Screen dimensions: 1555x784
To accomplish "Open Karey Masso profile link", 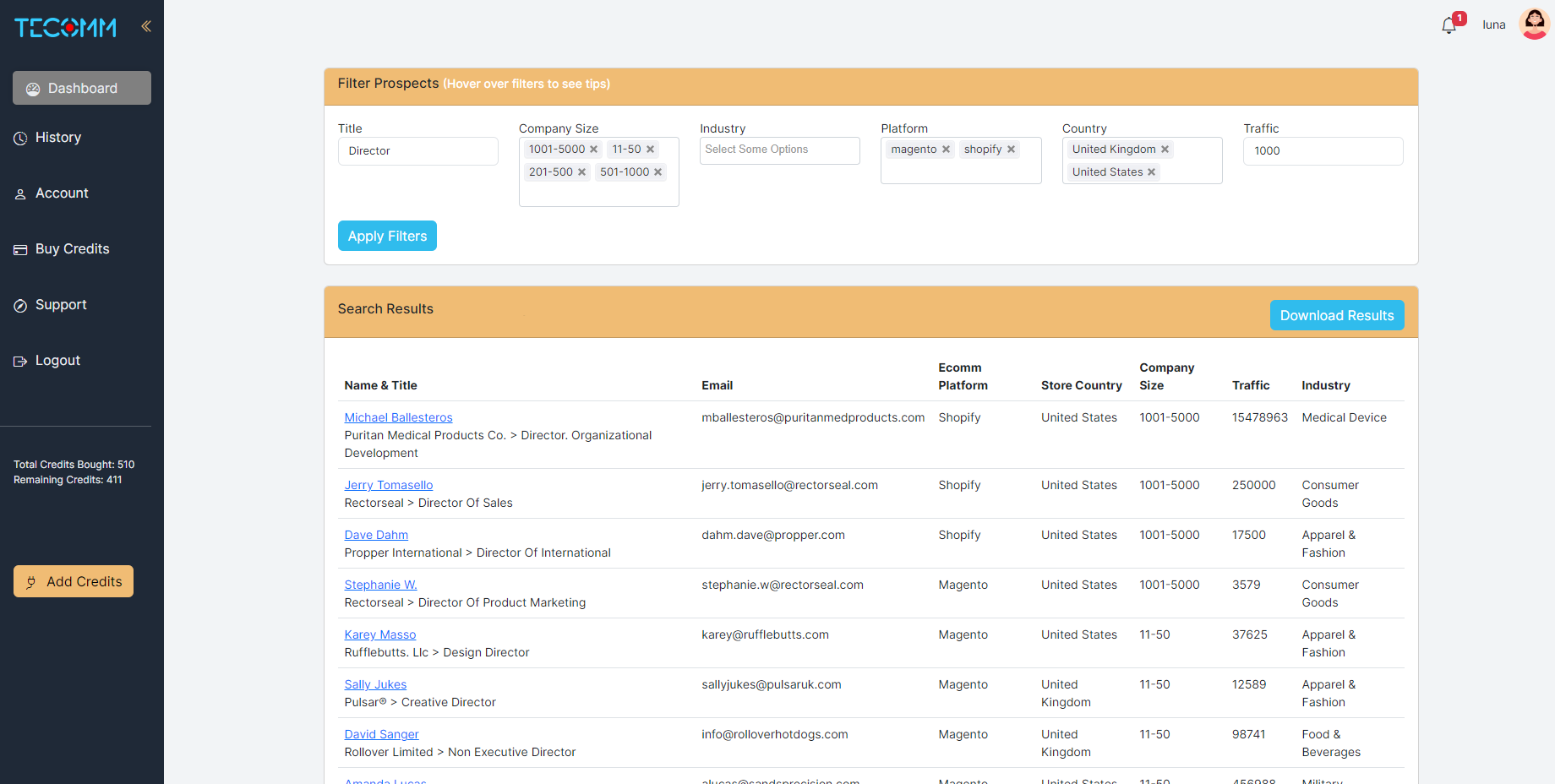I will click(x=380, y=634).
